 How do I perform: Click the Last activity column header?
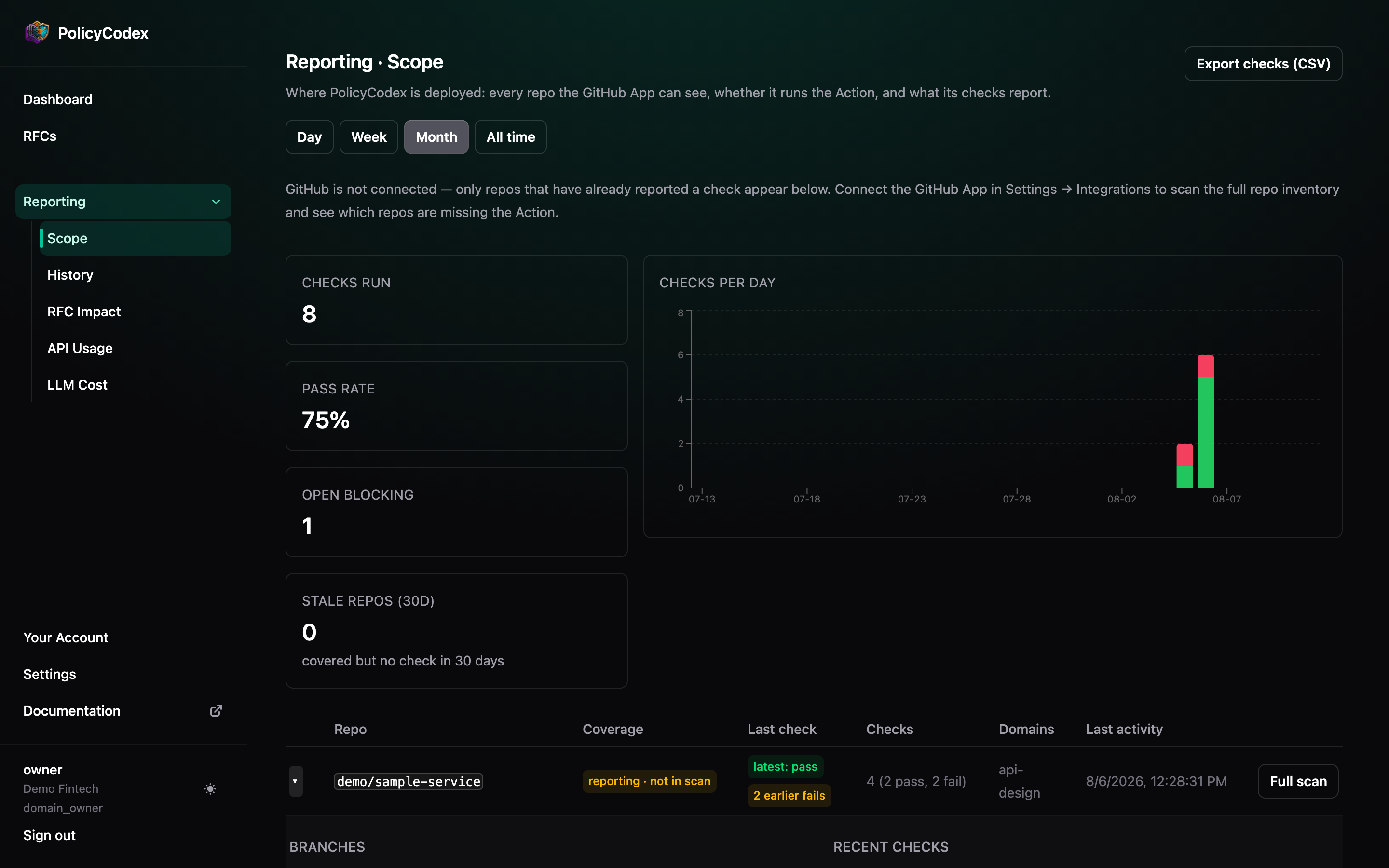(1124, 729)
